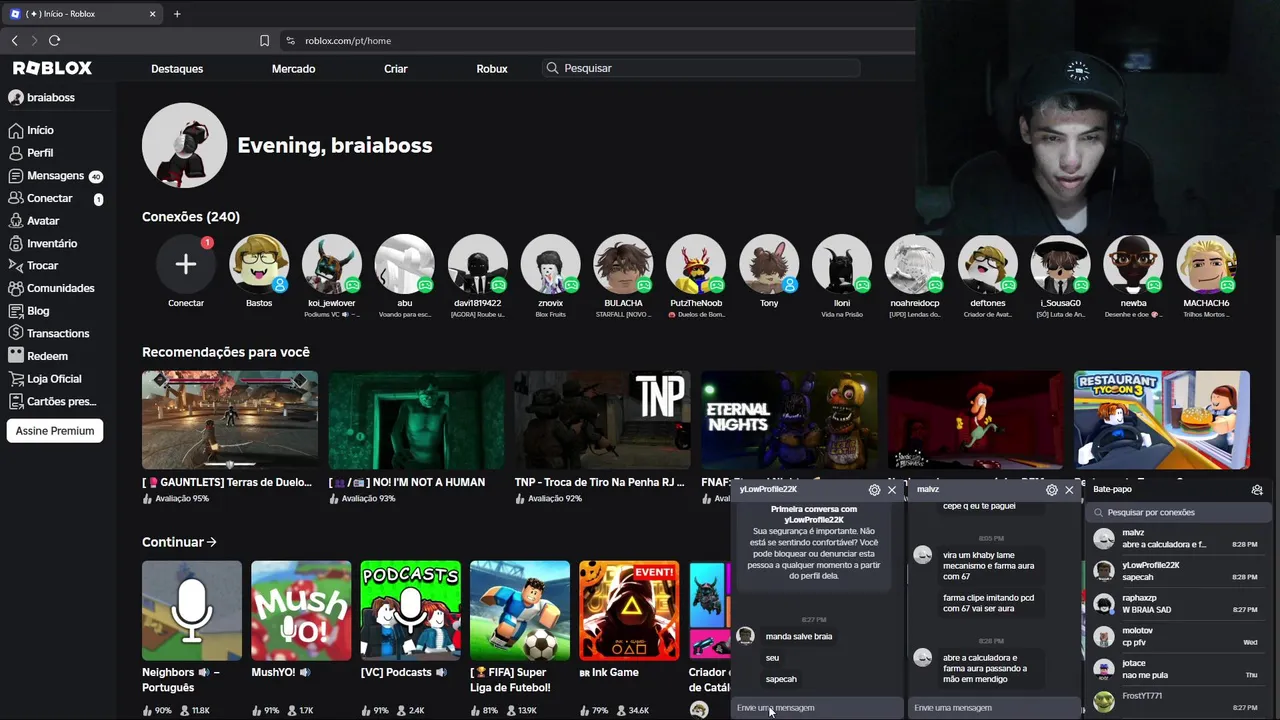The width and height of the screenshot is (1280, 720).
Task: Open znovix connection avatar
Action: (550, 264)
